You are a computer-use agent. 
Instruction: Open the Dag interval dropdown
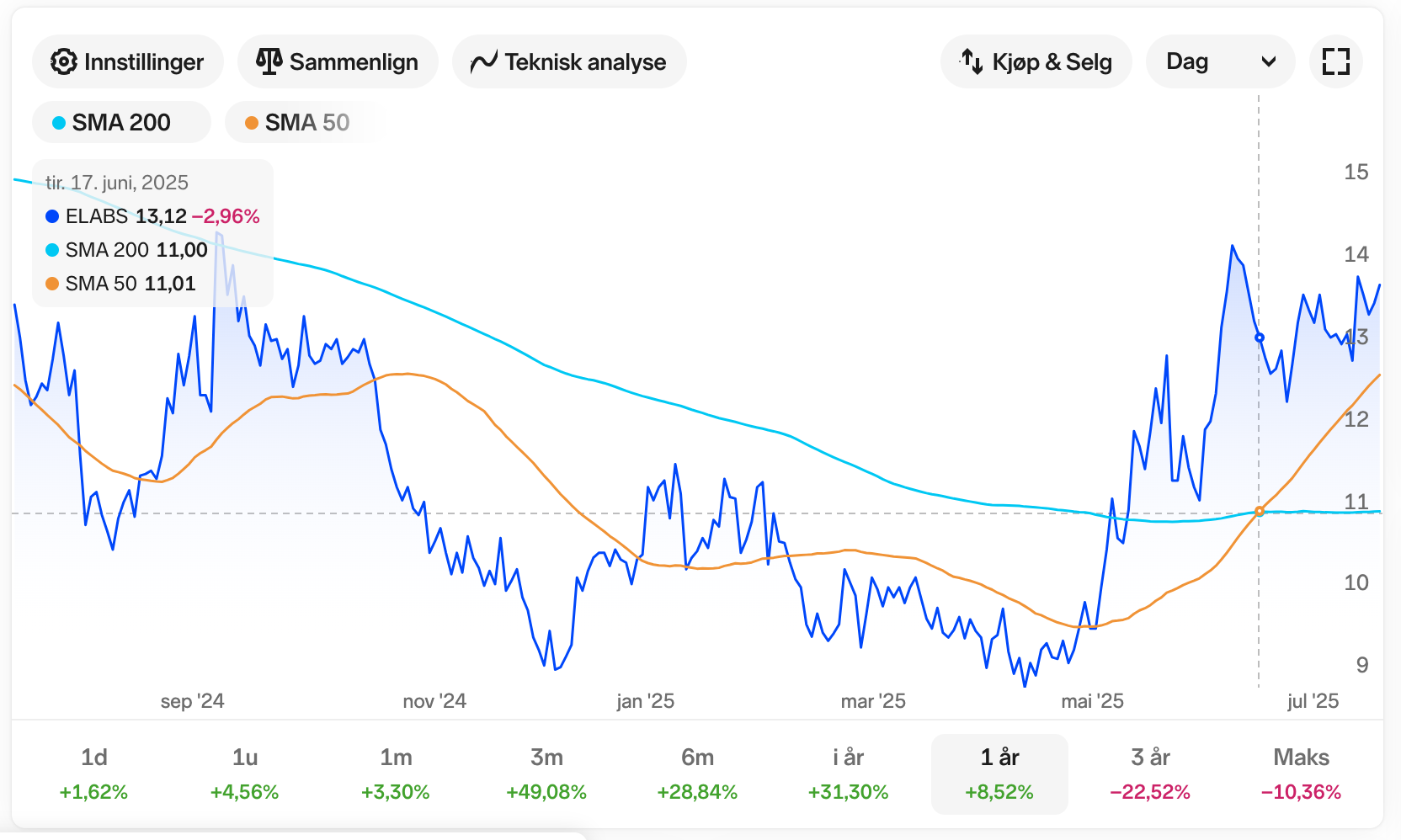[1219, 61]
